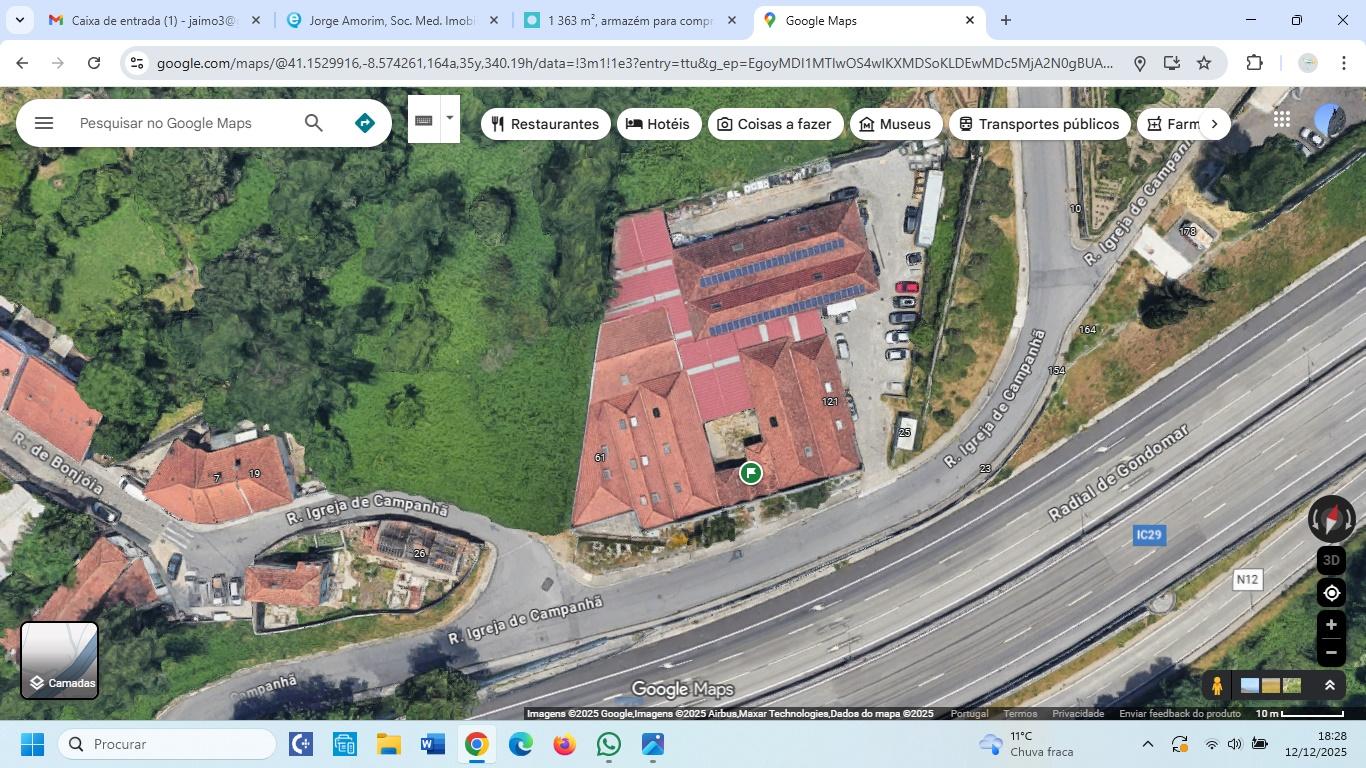
Task: Open the first Street View imagery thumbnail
Action: pyautogui.click(x=1250, y=686)
